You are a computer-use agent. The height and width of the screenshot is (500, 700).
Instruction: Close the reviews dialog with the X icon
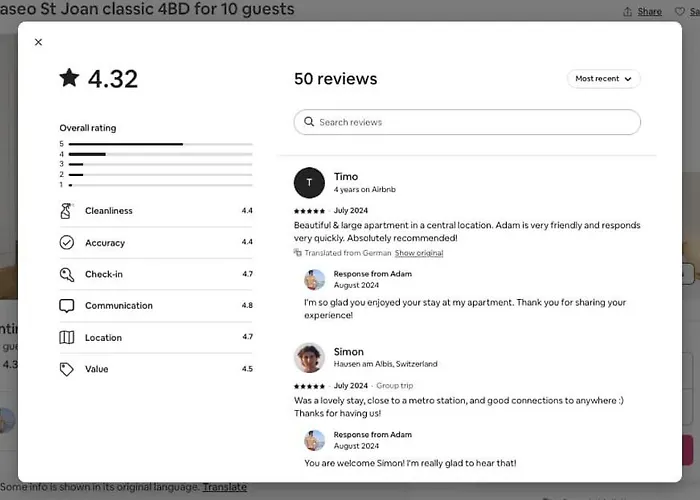coord(38,42)
